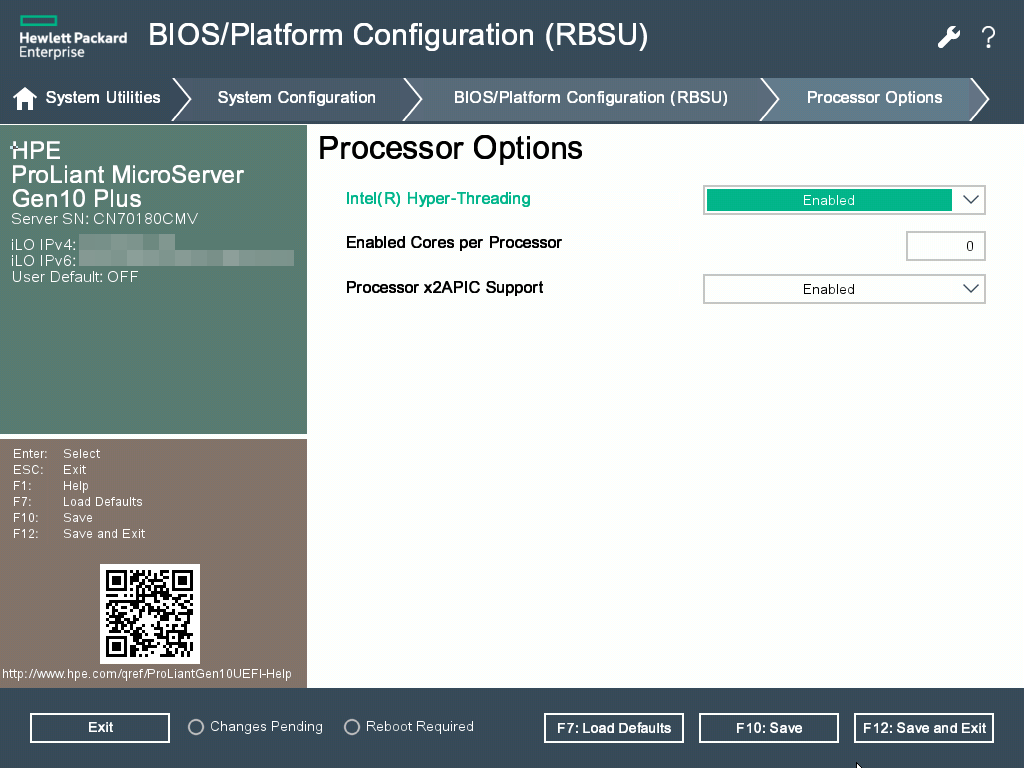Open the wrench settings icon
The image size is (1024, 768).
[x=948, y=37]
